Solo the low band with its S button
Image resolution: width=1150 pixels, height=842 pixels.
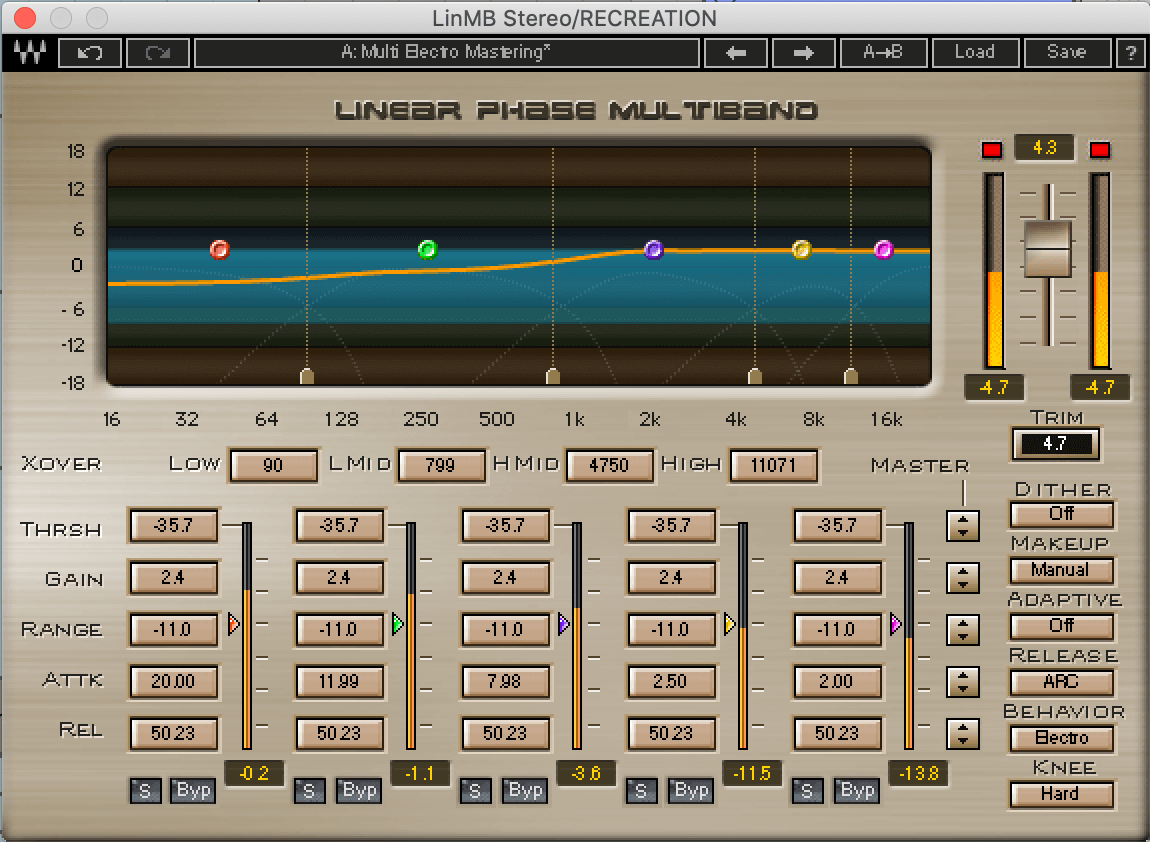[x=145, y=791]
